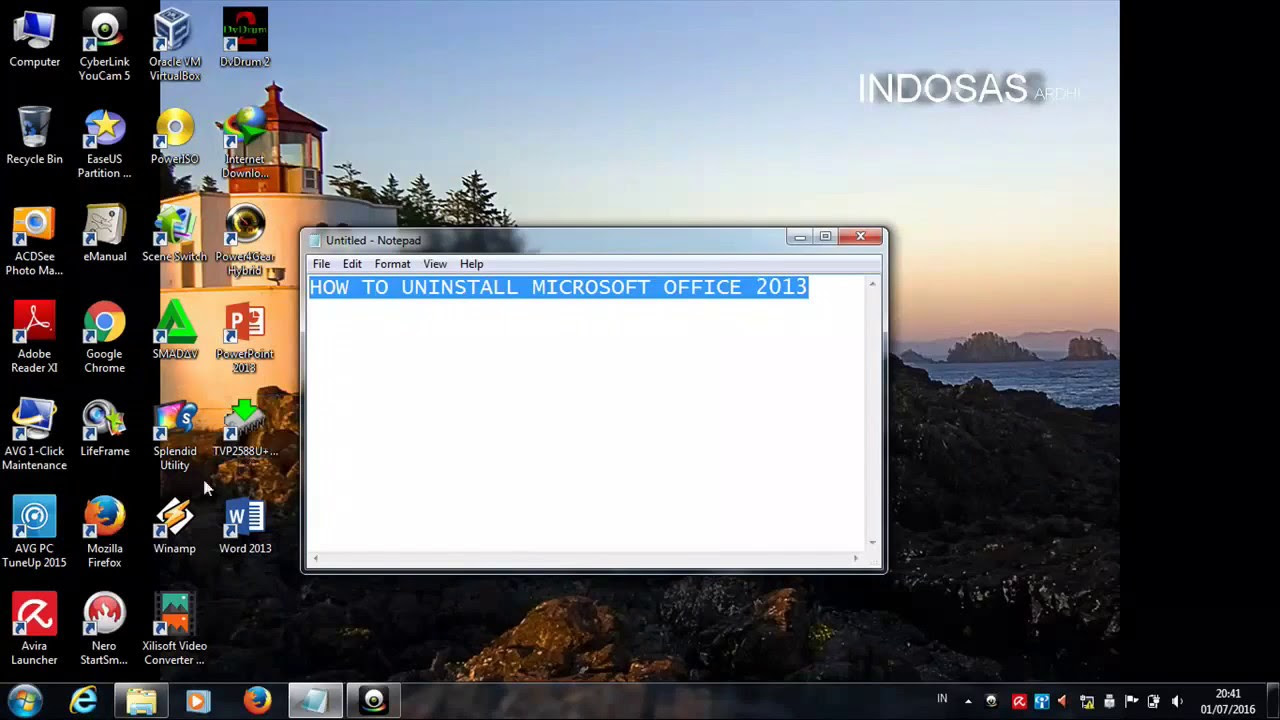
Task: Select Power4Gear Hybrid desktop shortcut
Action: tap(245, 240)
